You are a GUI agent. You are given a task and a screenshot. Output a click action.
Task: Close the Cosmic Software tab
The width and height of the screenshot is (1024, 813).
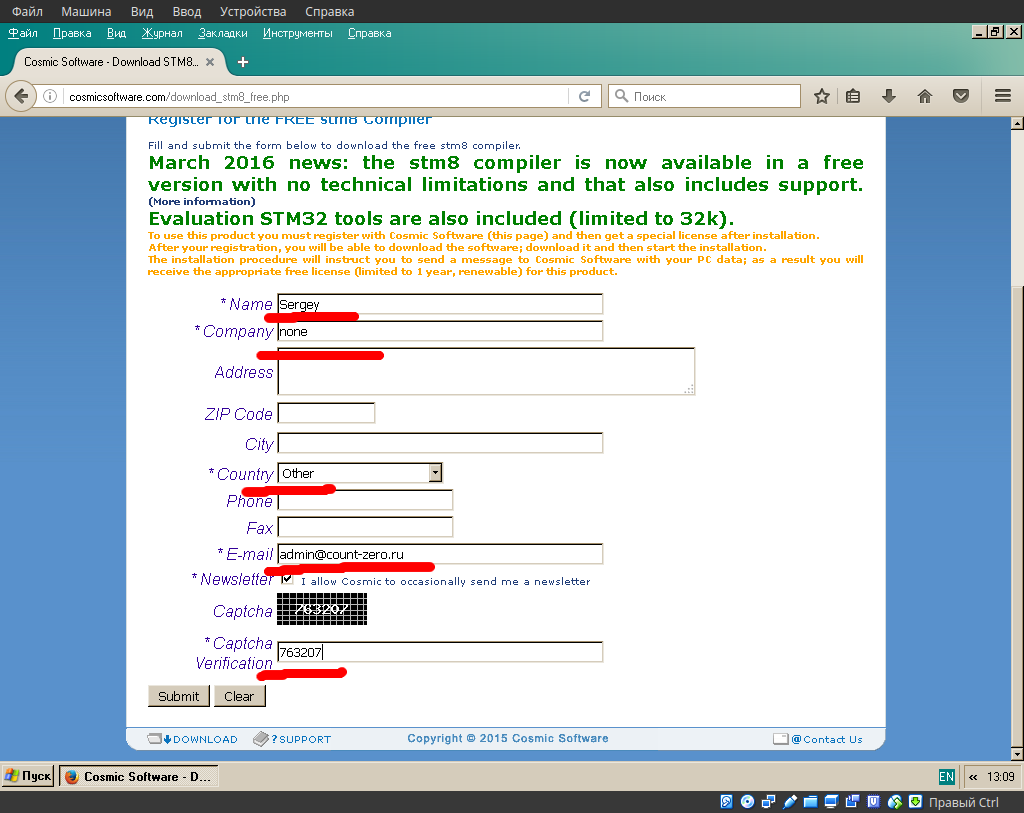210,62
